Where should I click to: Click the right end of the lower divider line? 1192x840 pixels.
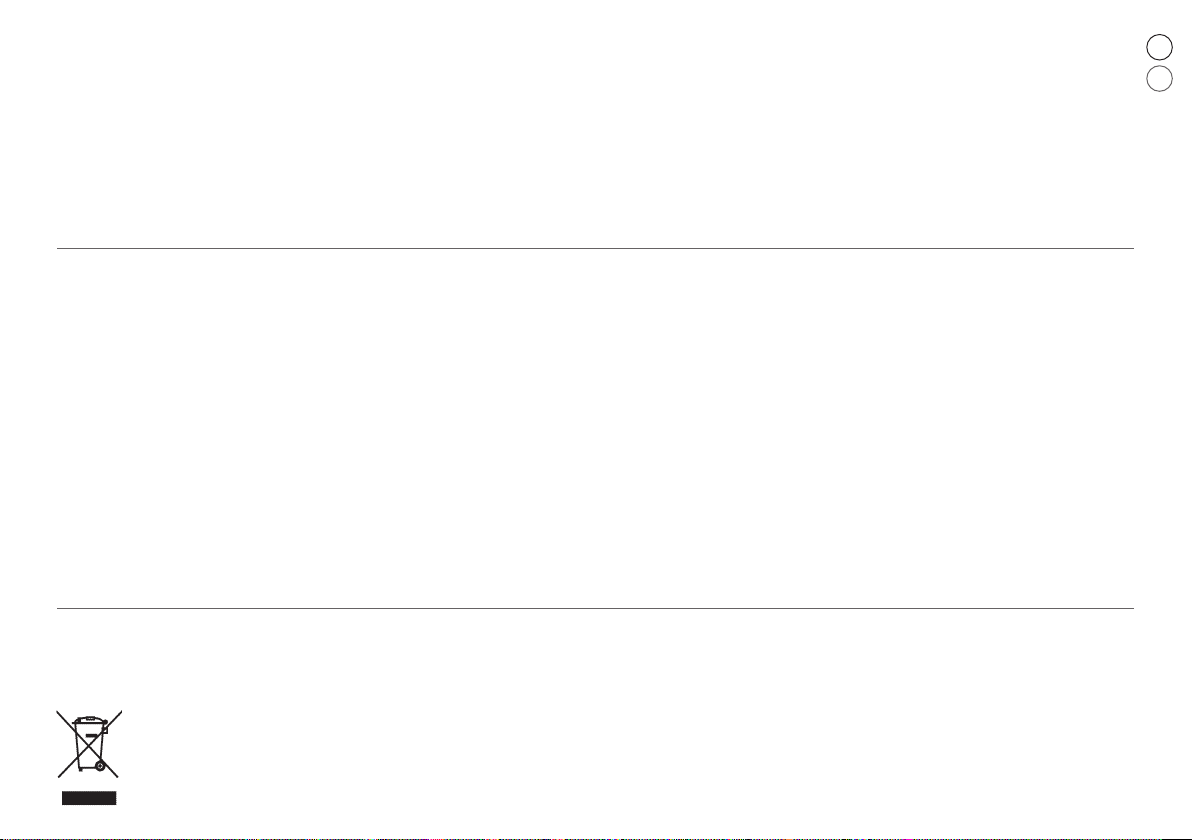pos(1132,608)
